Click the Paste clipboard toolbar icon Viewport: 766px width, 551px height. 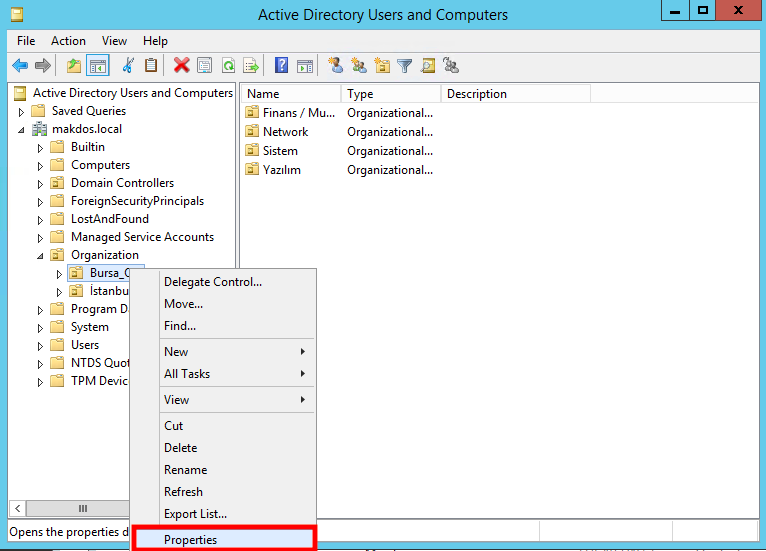pyautogui.click(x=151, y=65)
